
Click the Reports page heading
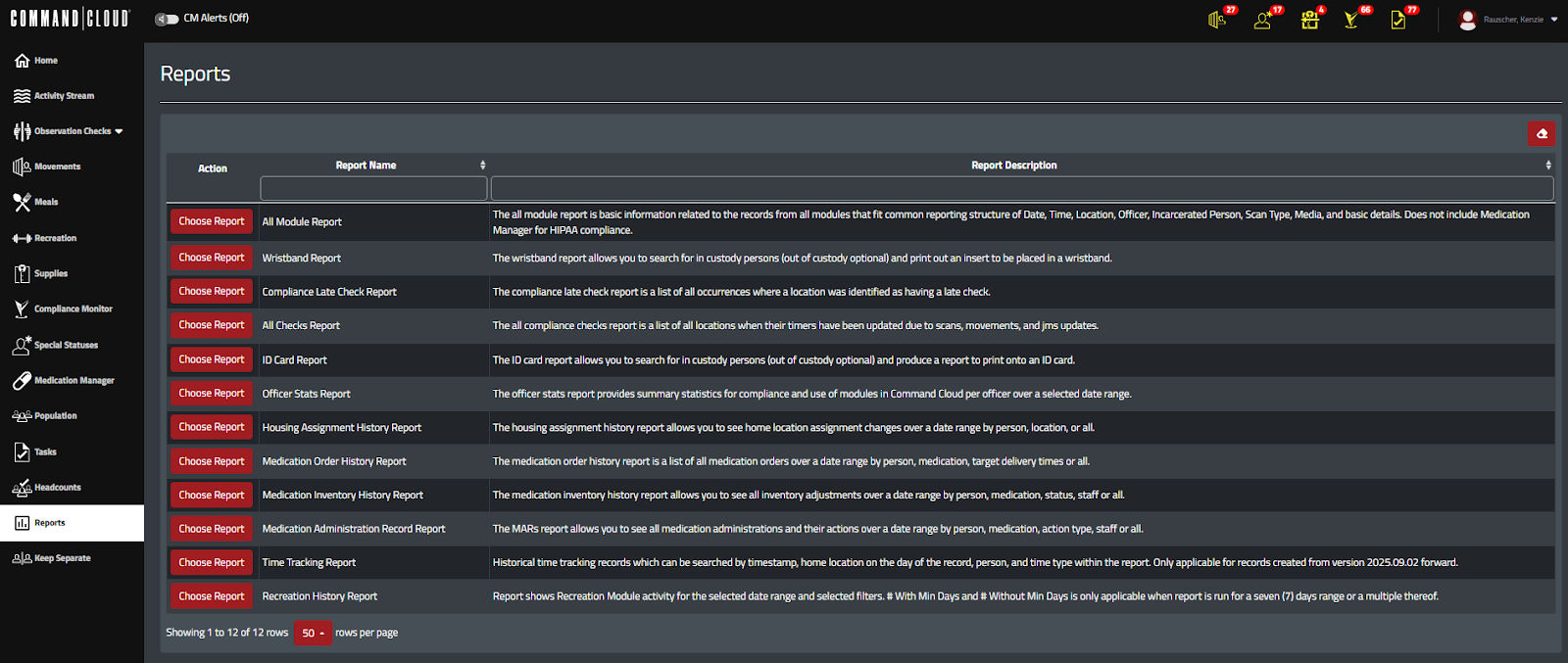click(195, 74)
